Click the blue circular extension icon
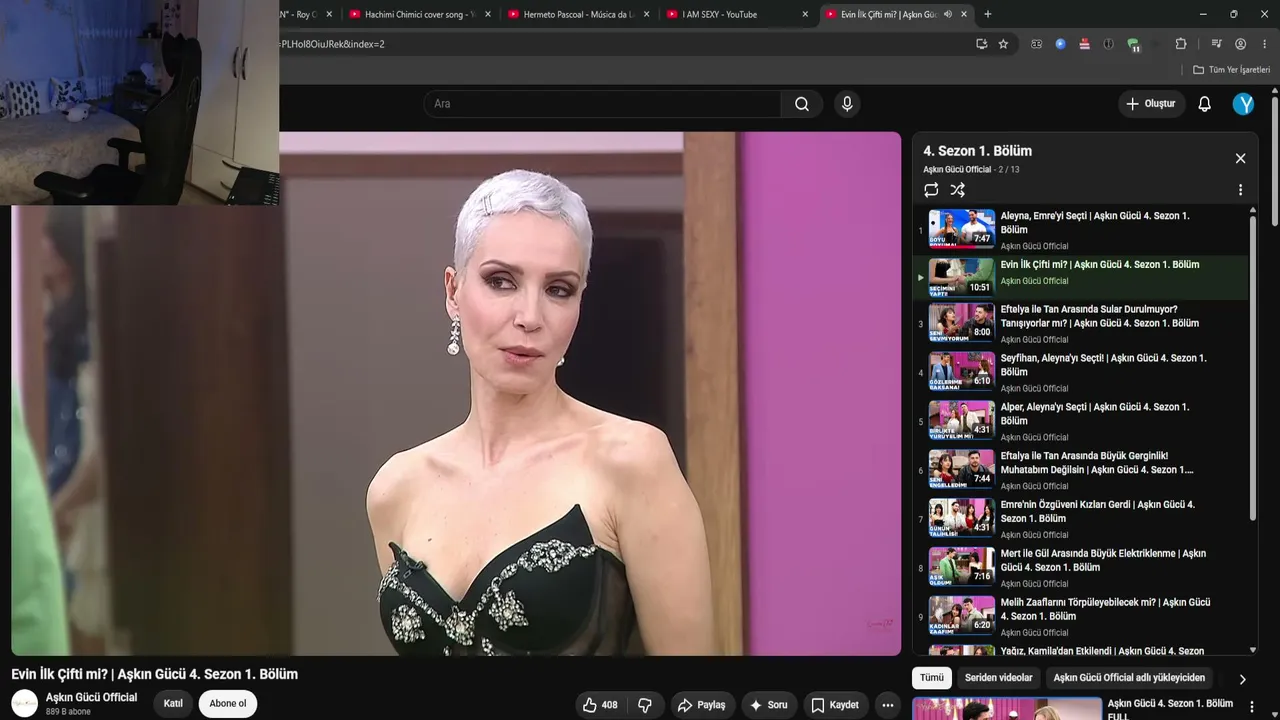 1060,44
